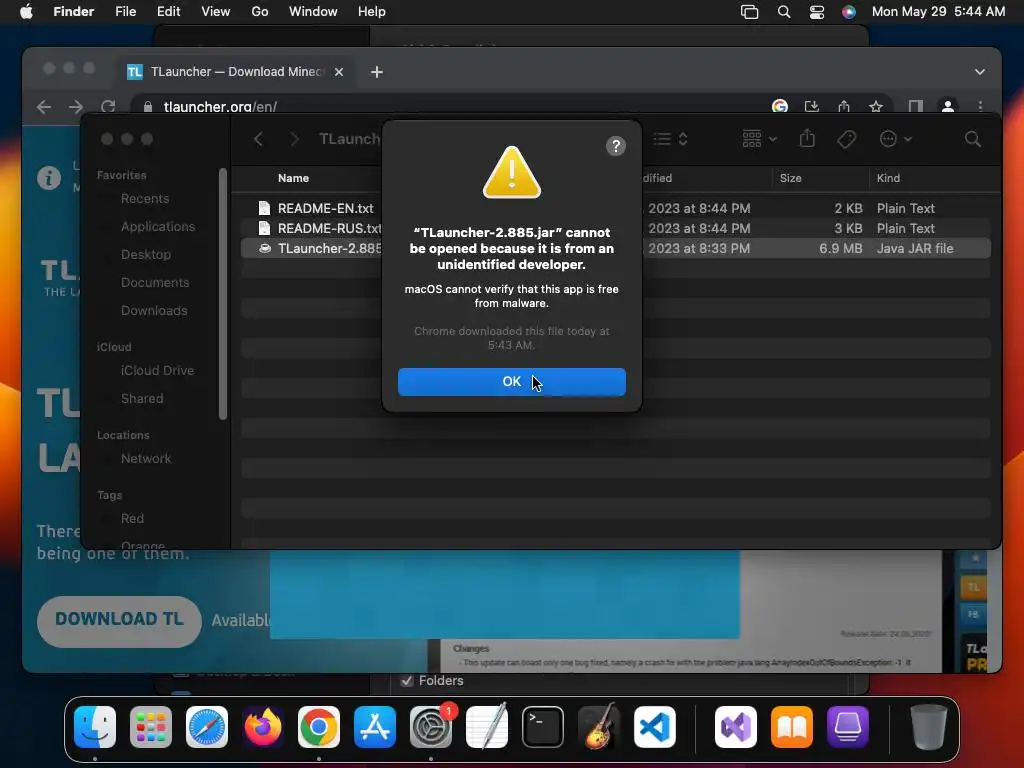The height and width of the screenshot is (768, 1024).
Task: Launch Launchpad from the dock
Action: pos(151,727)
